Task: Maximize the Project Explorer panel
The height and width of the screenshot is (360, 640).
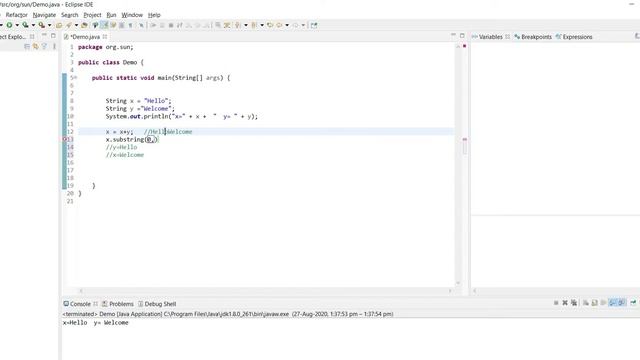Action: [53, 36]
